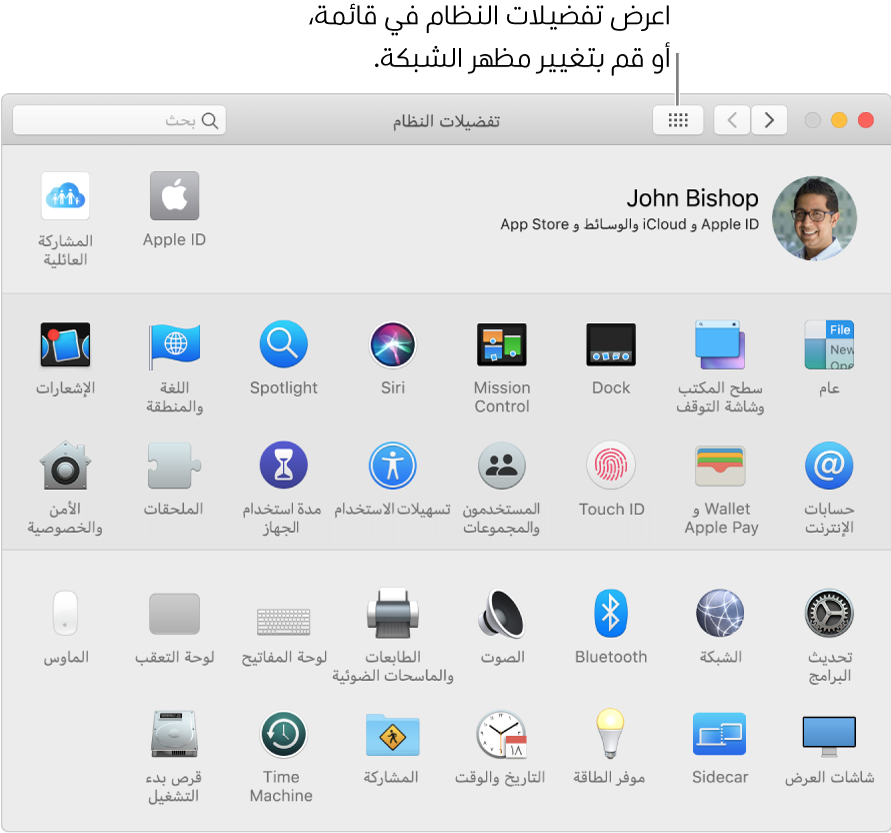This screenshot has height=833, width=891.
Task: Open Family Sharing (المشاركة العائلية) pane
Action: point(65,196)
